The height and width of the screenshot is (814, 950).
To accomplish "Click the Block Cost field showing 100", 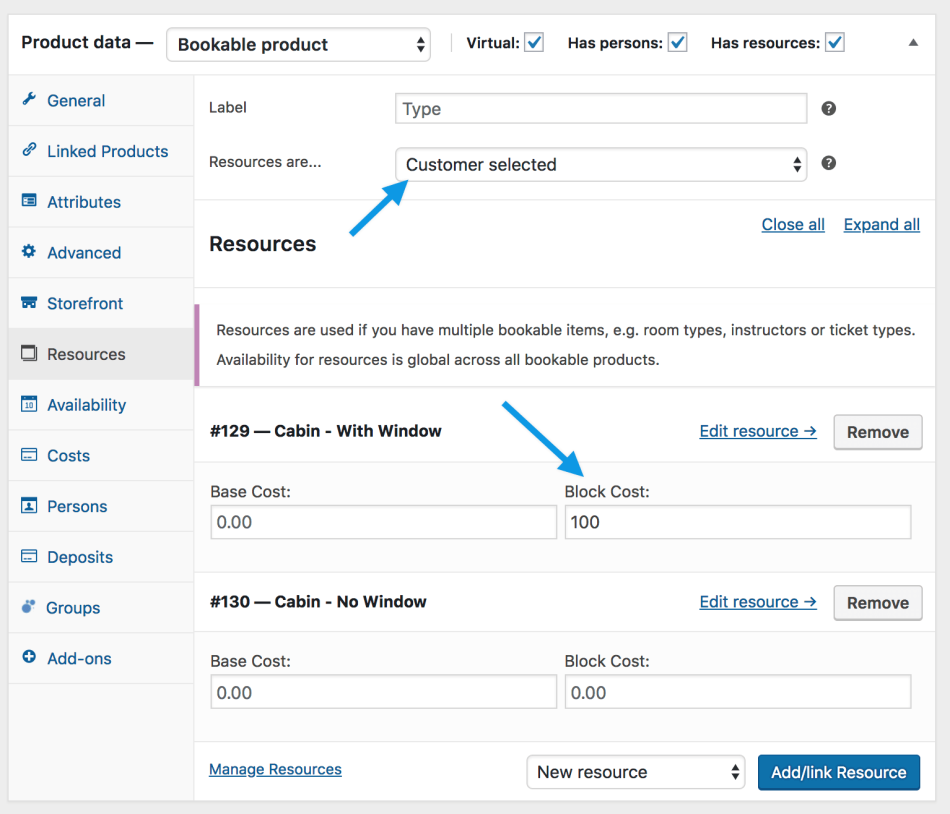I will point(737,522).
